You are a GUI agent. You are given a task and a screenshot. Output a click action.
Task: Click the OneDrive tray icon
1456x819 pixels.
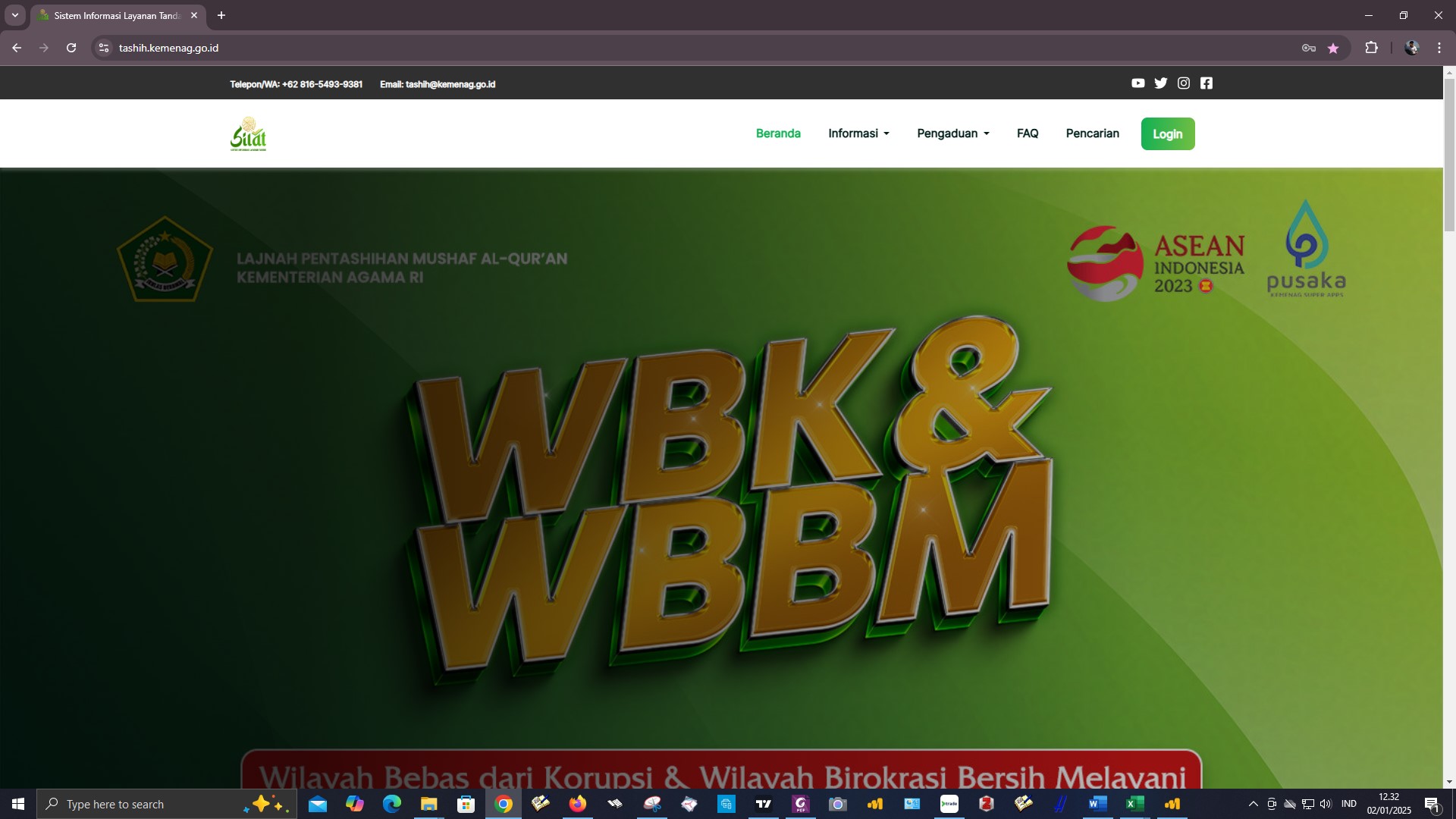(x=1289, y=804)
